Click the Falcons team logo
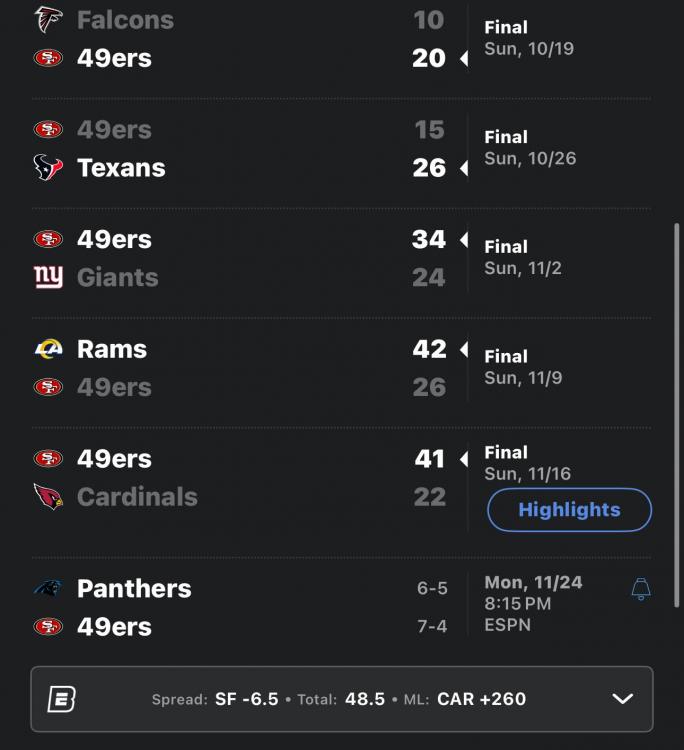This screenshot has height=750, width=684. [48, 19]
